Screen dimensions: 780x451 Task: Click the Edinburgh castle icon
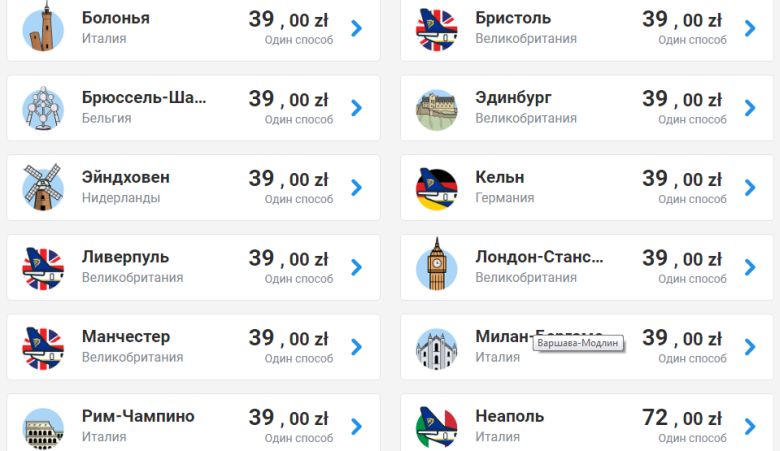tap(436, 108)
